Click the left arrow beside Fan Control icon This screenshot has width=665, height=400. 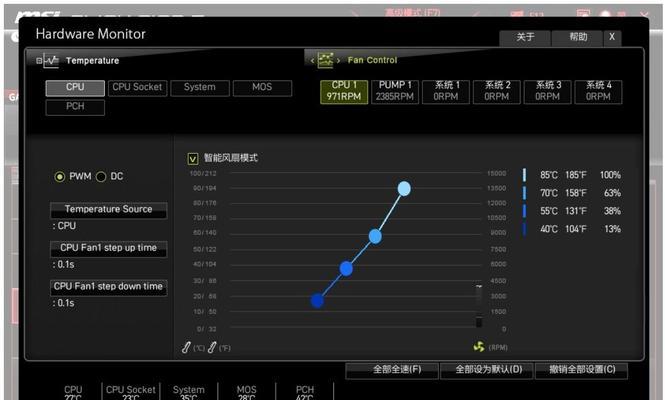point(313,61)
